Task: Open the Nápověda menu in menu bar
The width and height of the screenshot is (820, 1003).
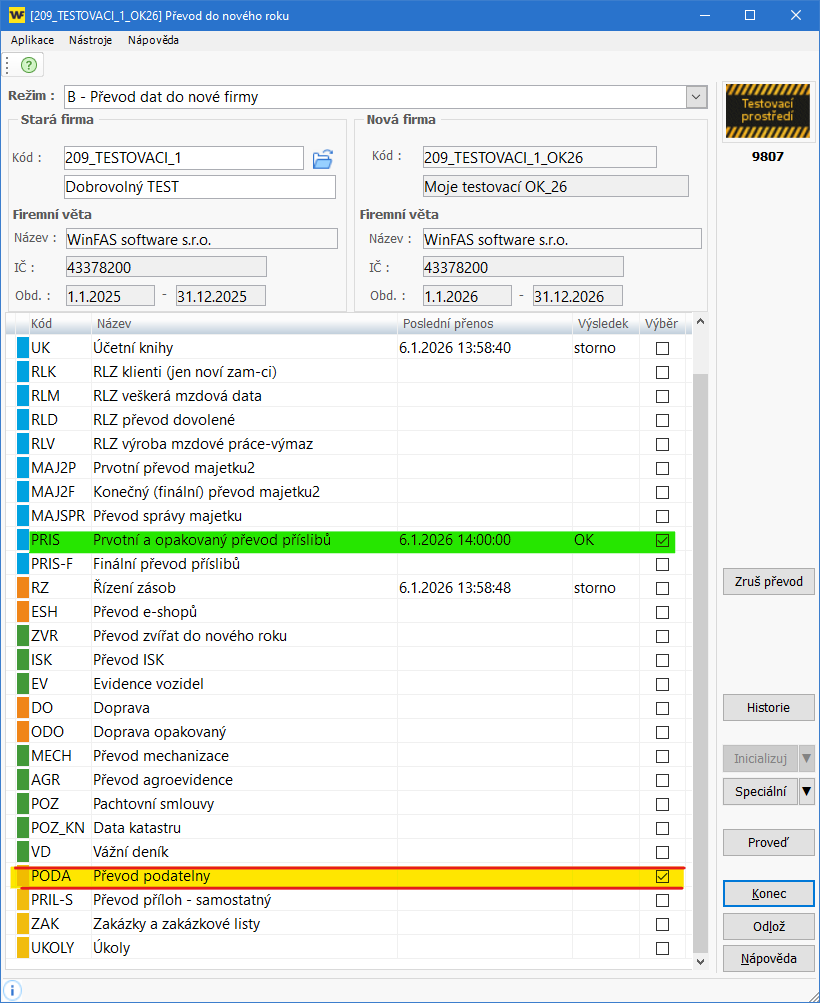Action: (x=153, y=40)
